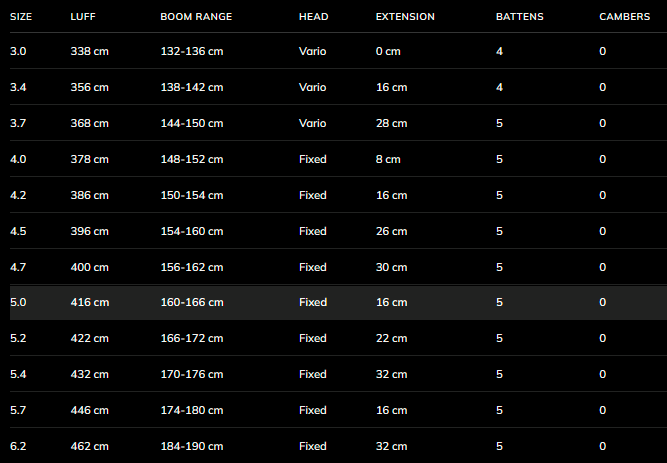Click the 5.7 size cell
The height and width of the screenshot is (463, 667).
click(19, 410)
